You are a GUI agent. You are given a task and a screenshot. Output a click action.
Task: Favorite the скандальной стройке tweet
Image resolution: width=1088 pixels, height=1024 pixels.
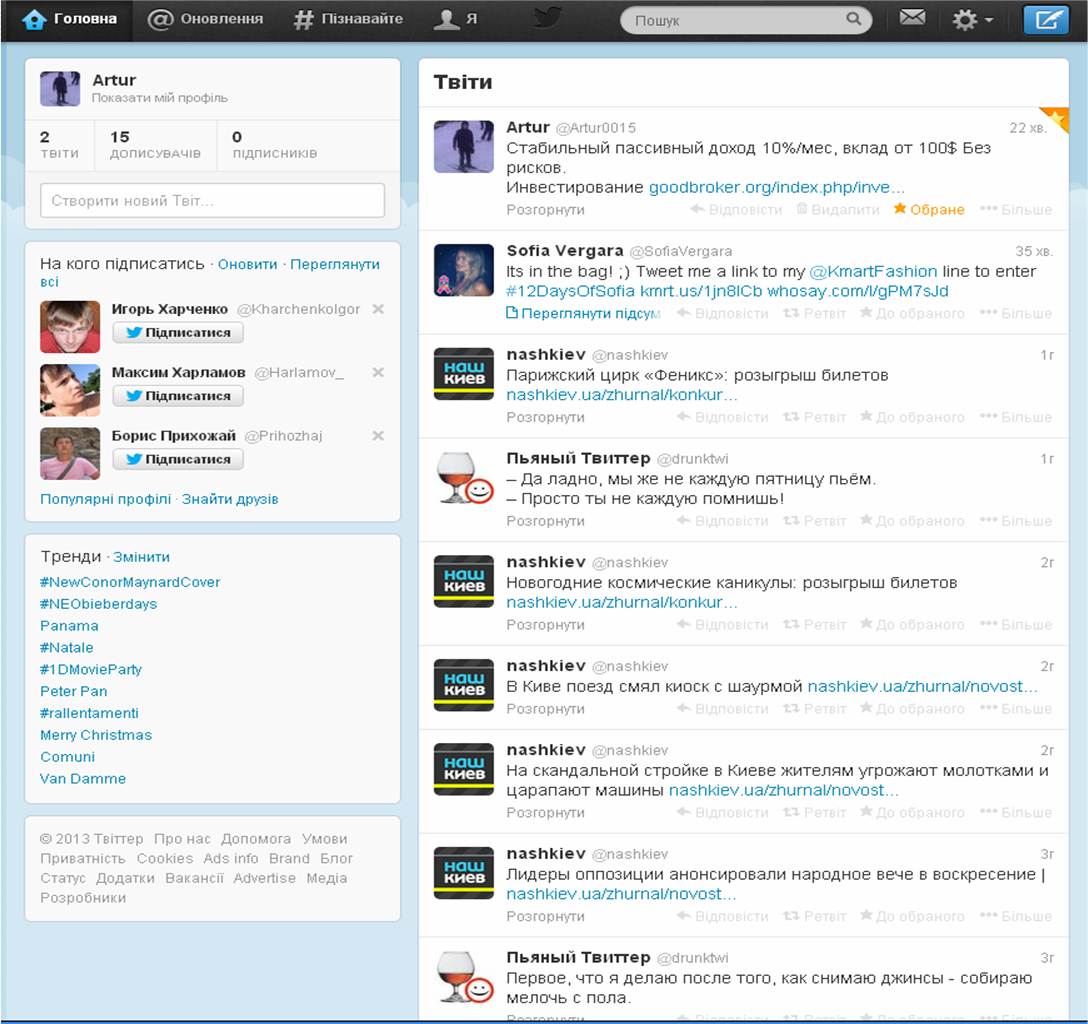coord(912,812)
